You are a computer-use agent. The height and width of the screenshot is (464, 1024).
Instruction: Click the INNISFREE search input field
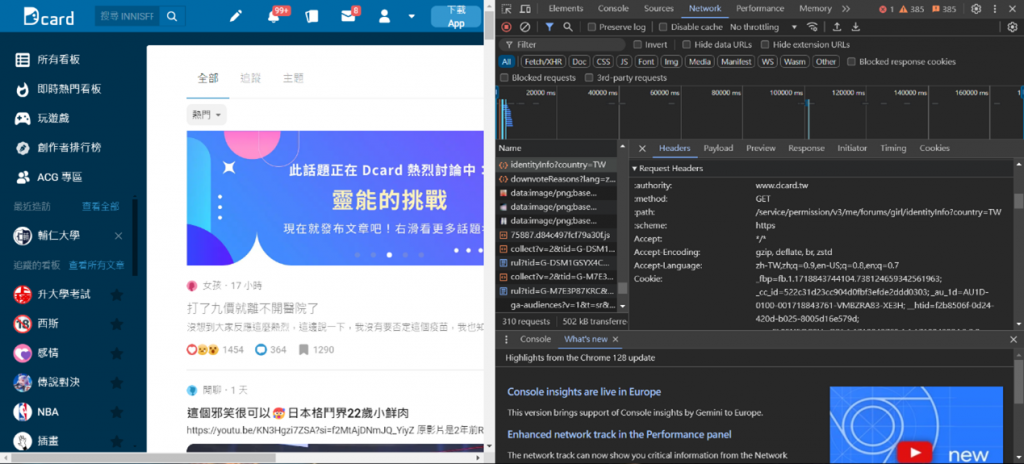tap(128, 16)
